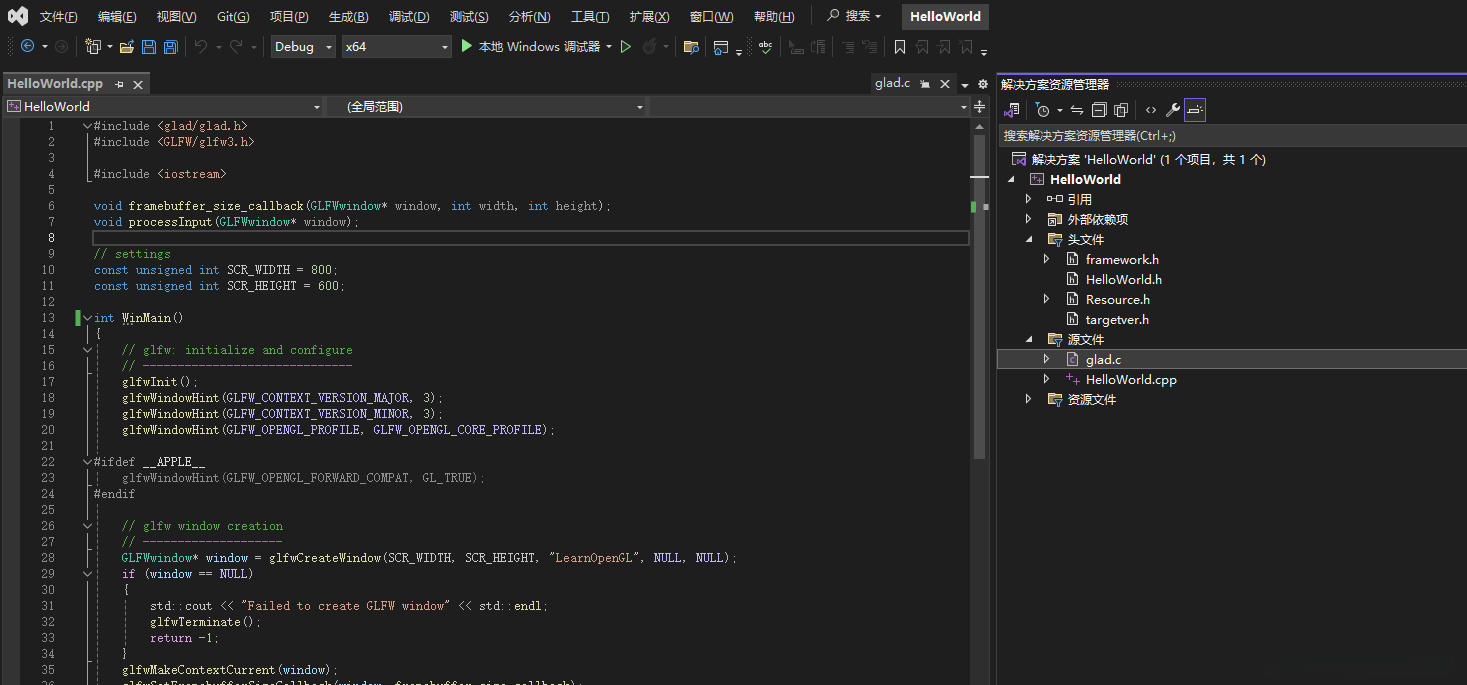Select HelloWorld.cpp in Solution Explorer
The width and height of the screenshot is (1467, 685).
coord(1130,379)
